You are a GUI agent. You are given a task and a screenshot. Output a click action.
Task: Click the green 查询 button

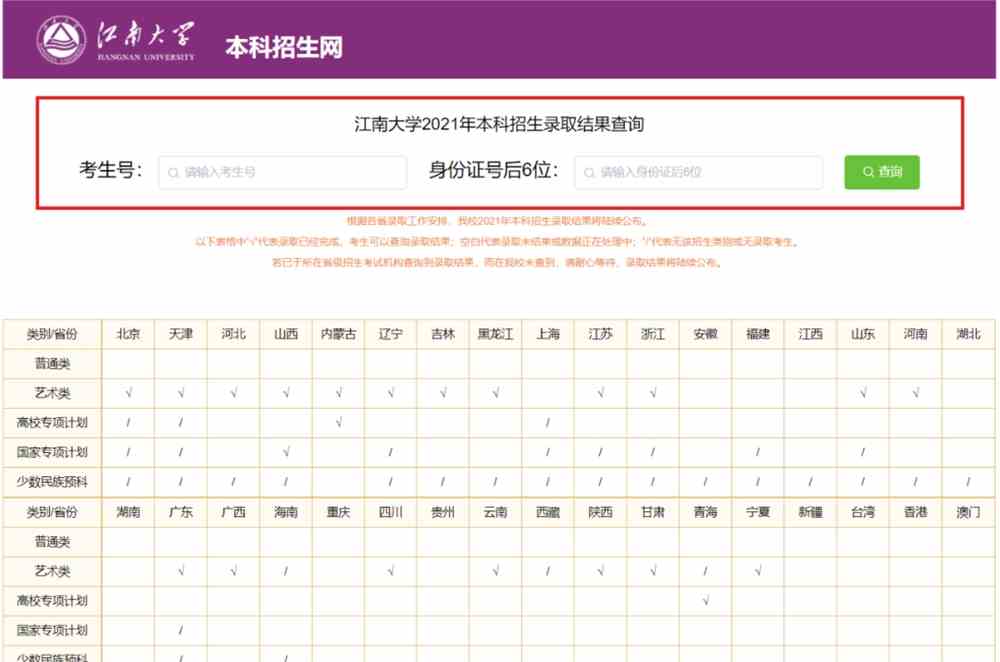tap(882, 172)
